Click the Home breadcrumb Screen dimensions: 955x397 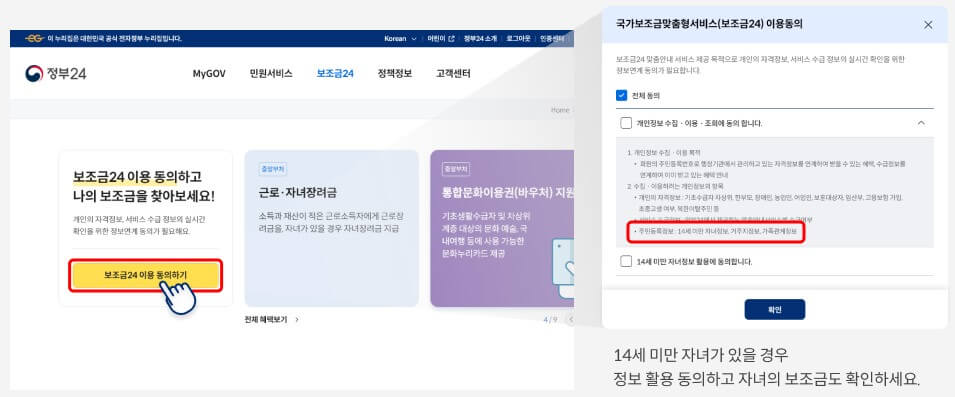pyautogui.click(x=559, y=110)
